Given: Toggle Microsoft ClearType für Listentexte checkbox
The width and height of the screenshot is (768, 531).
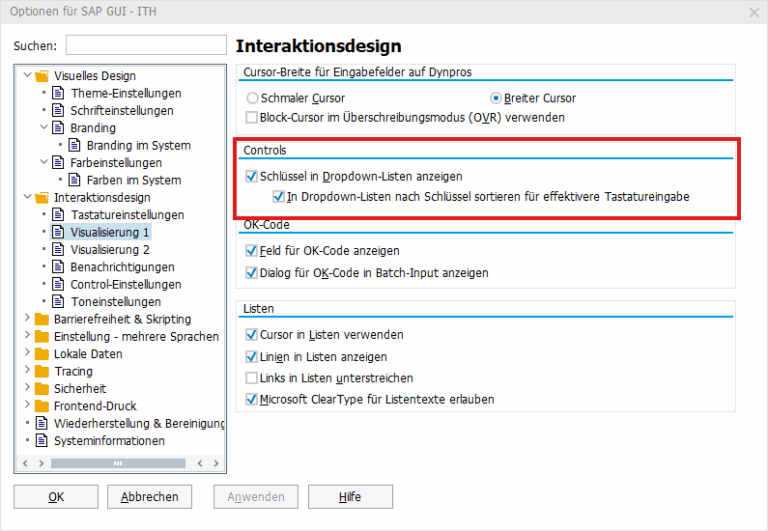Looking at the screenshot, I should click(x=252, y=400).
